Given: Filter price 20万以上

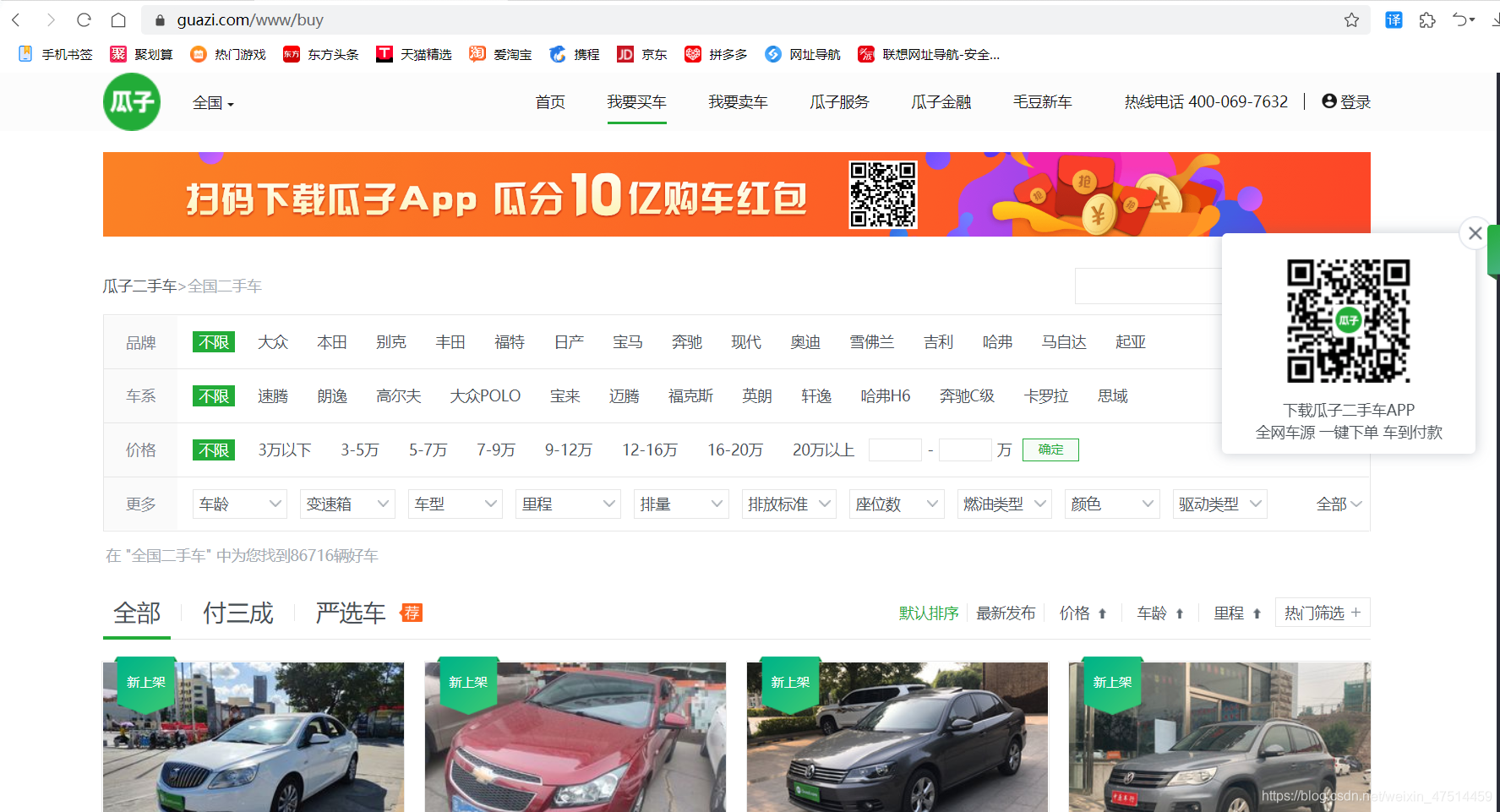Looking at the screenshot, I should [x=824, y=450].
